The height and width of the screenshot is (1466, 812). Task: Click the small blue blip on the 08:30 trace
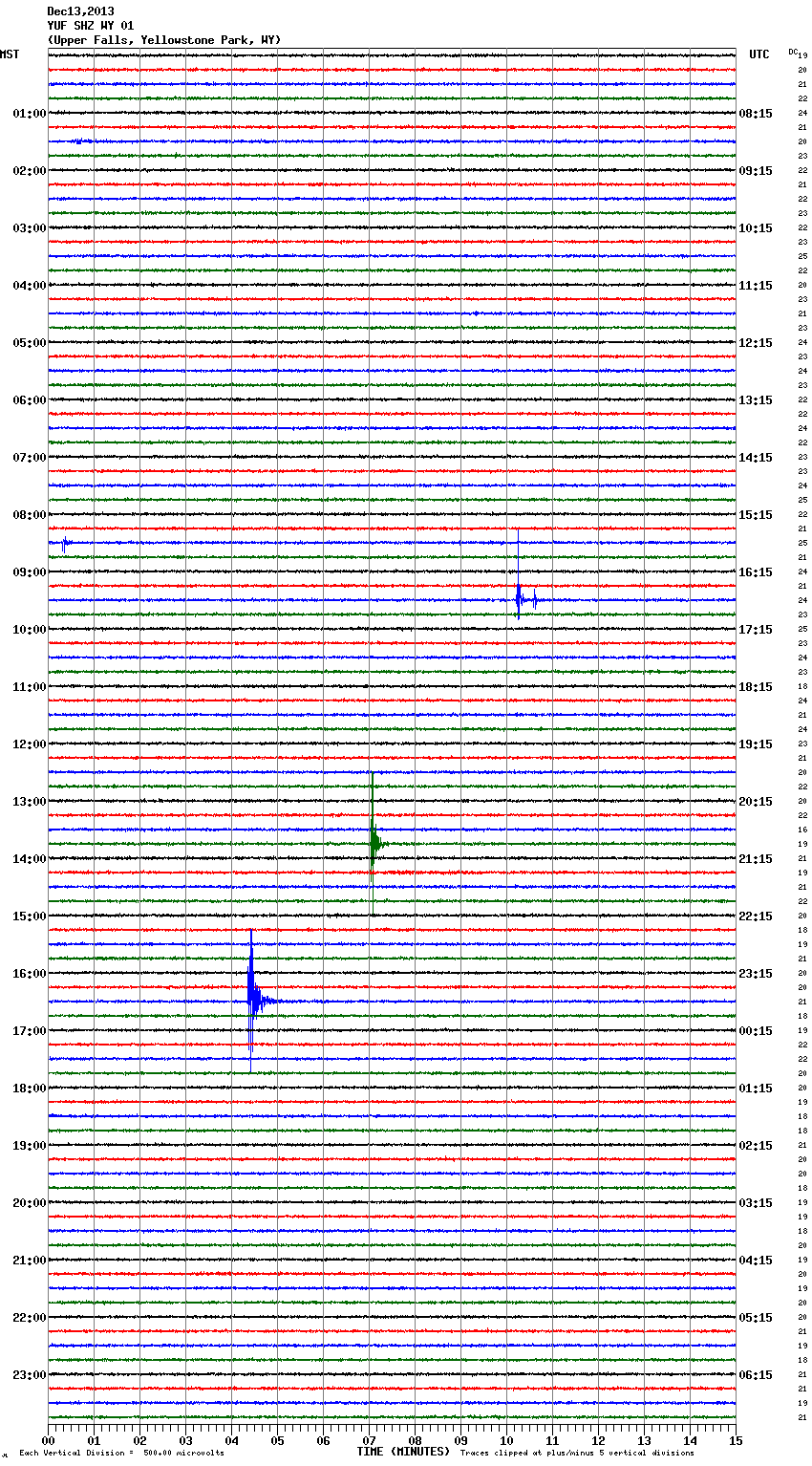(x=64, y=543)
